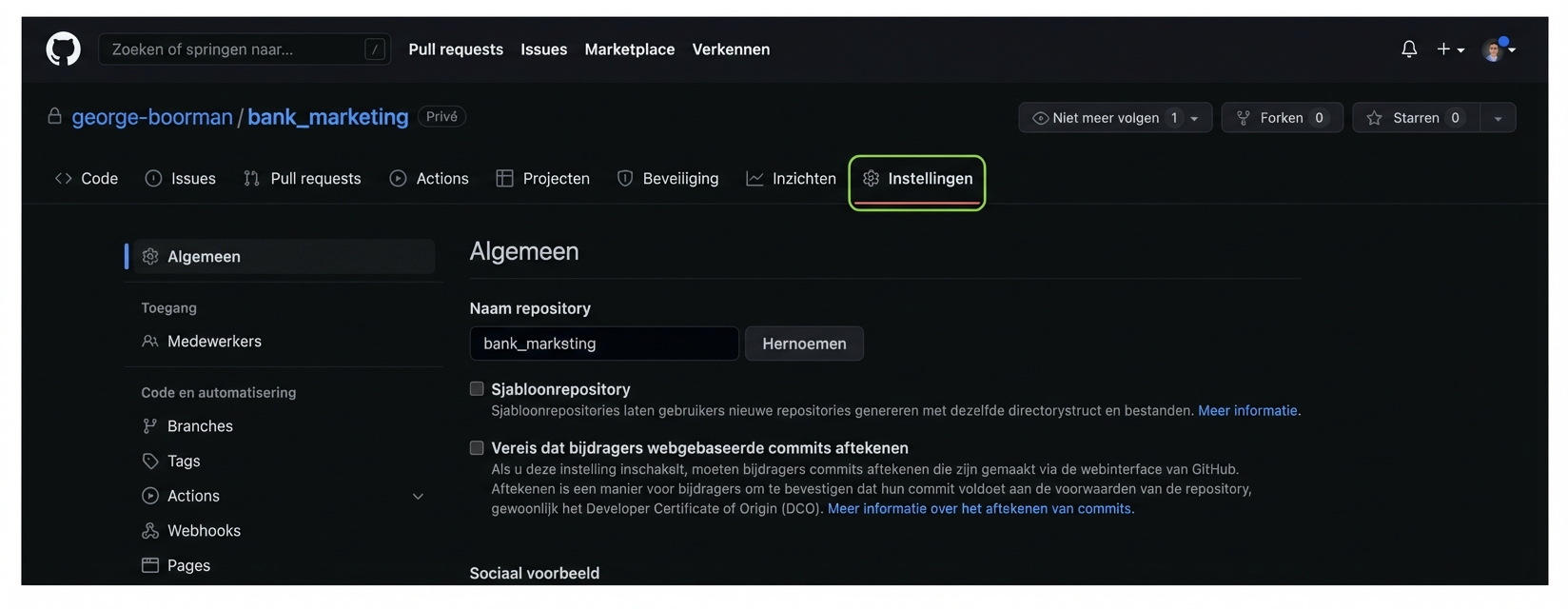
Task: Enable the Sjabloonrepository checkbox
Action: coord(476,388)
